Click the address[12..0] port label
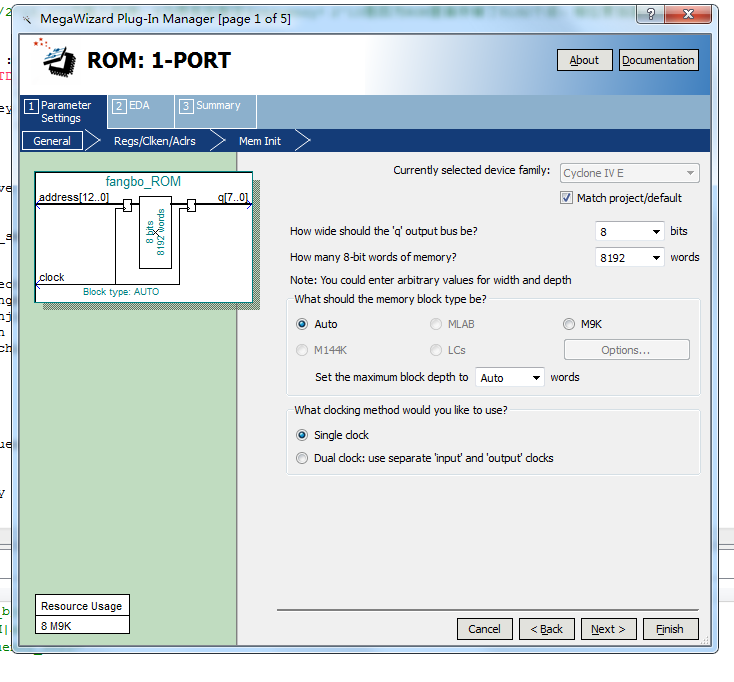Viewport: 734px width, 682px height. [x=73, y=197]
